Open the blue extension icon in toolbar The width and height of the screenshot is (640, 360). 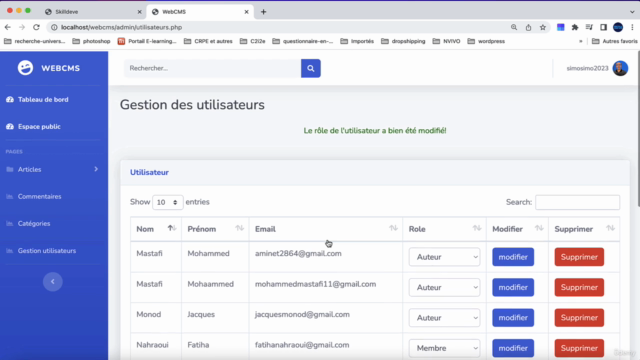click(x=560, y=27)
